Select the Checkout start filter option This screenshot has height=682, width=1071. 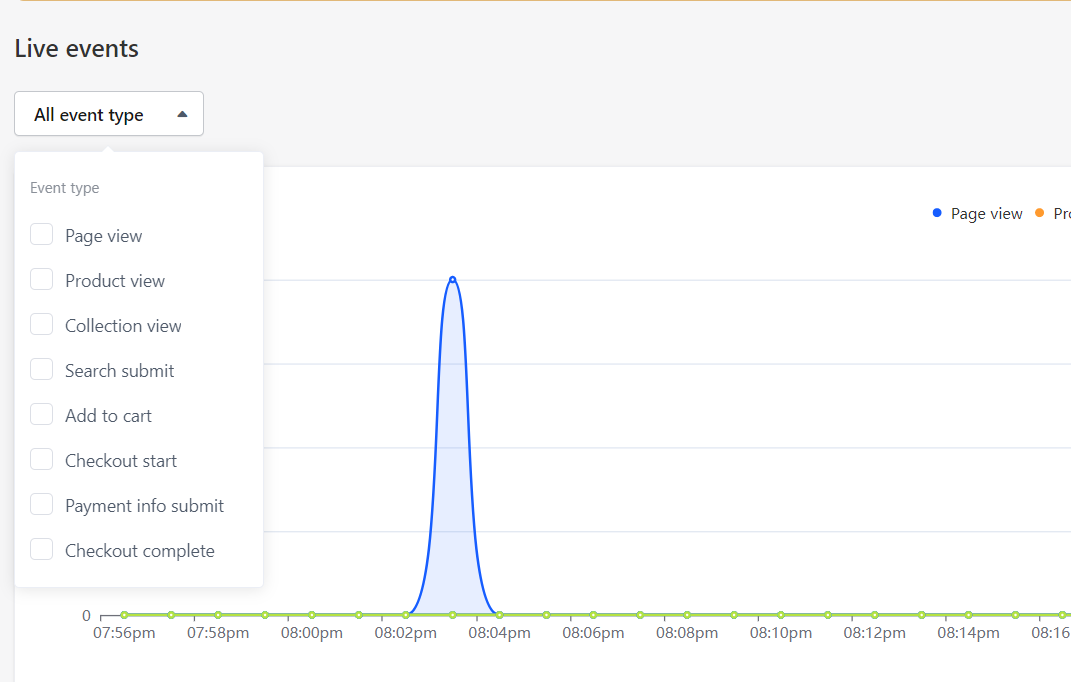pos(121,461)
